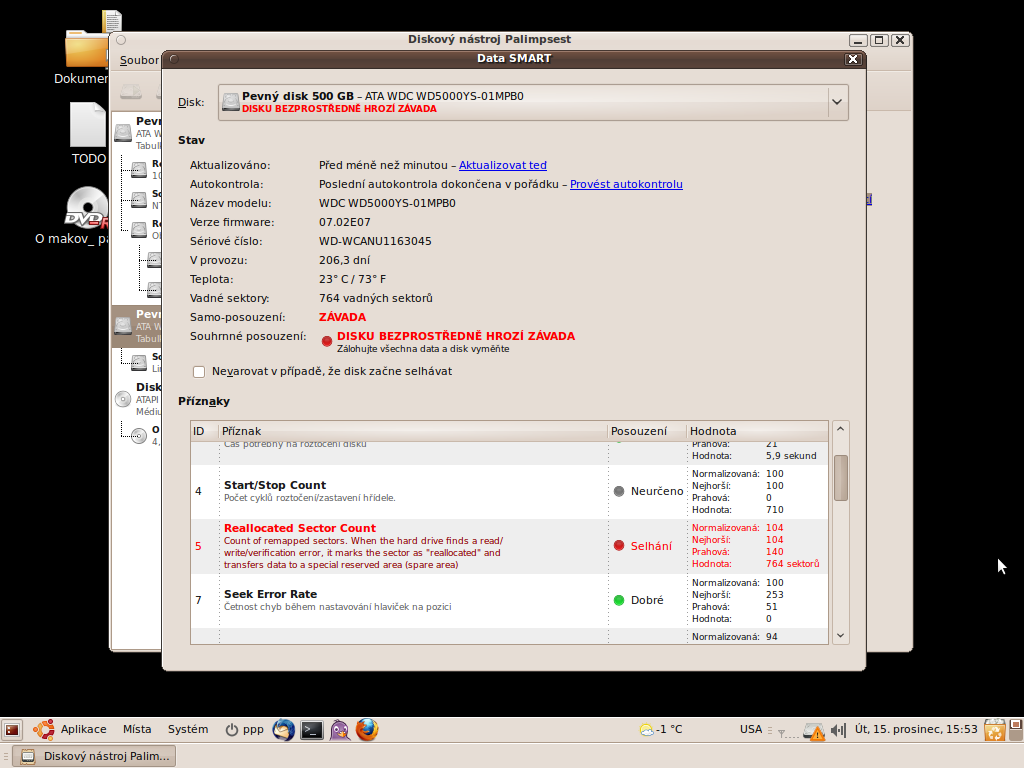Screen dimensions: 1024x768
Task: Click the Posouzení column header
Action: click(x=647, y=431)
